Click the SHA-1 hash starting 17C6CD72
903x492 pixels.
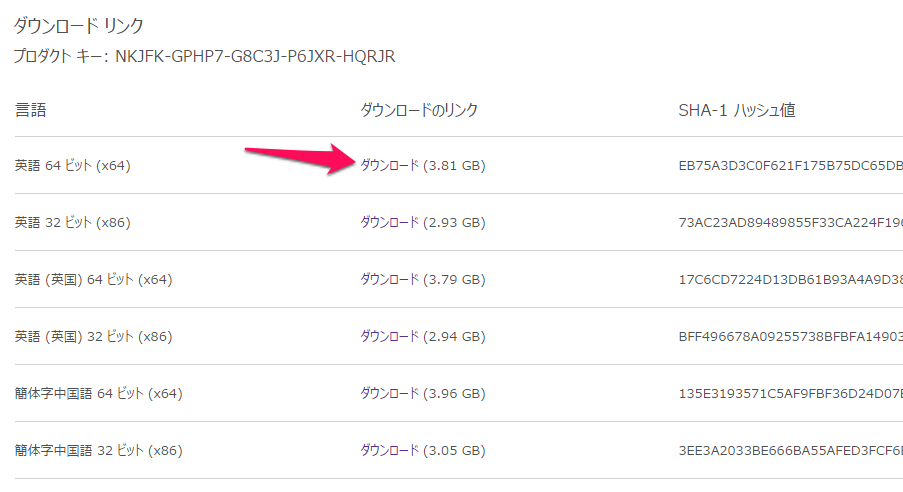[x=791, y=279]
